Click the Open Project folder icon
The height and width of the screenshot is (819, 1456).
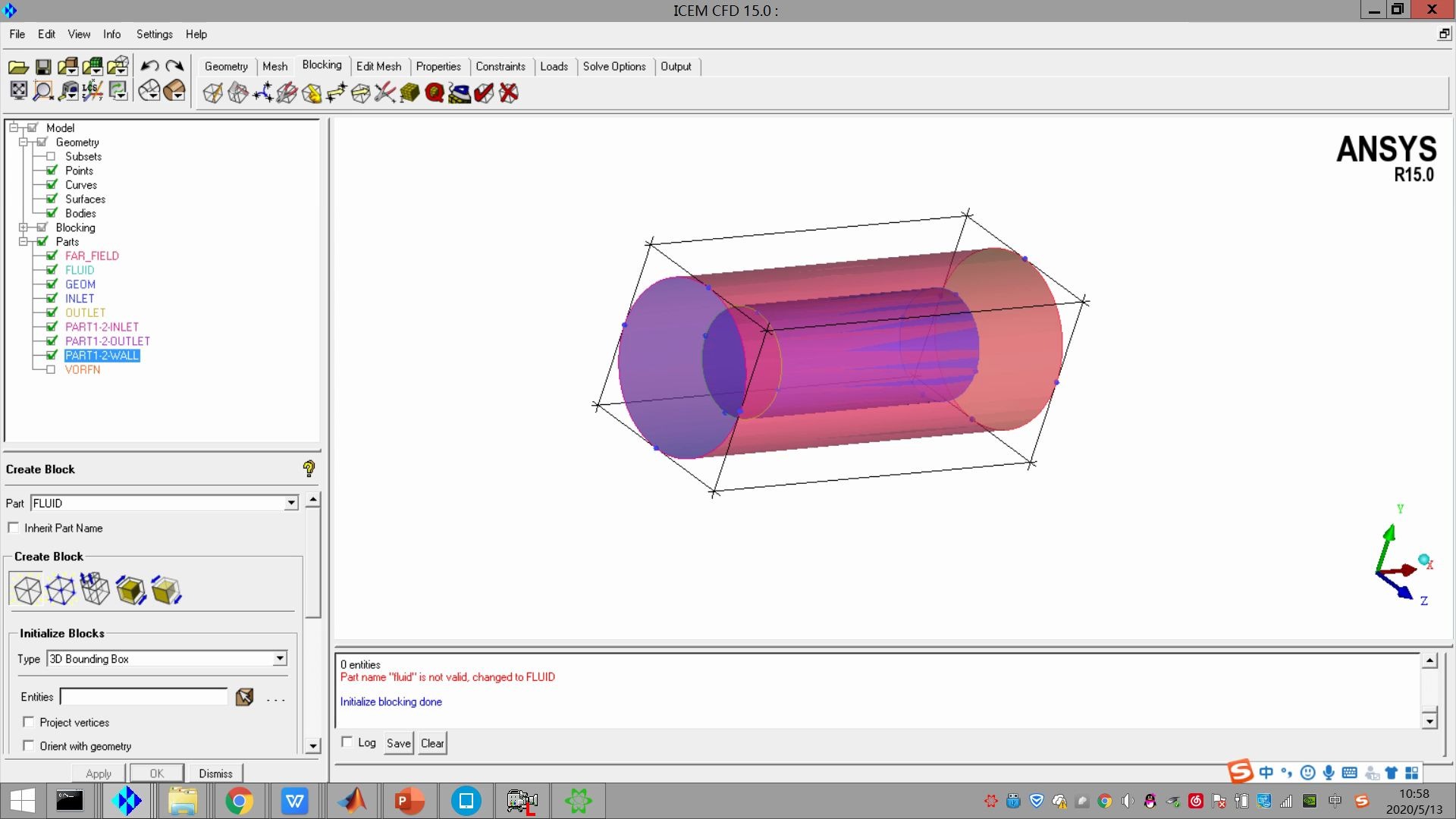(18, 67)
